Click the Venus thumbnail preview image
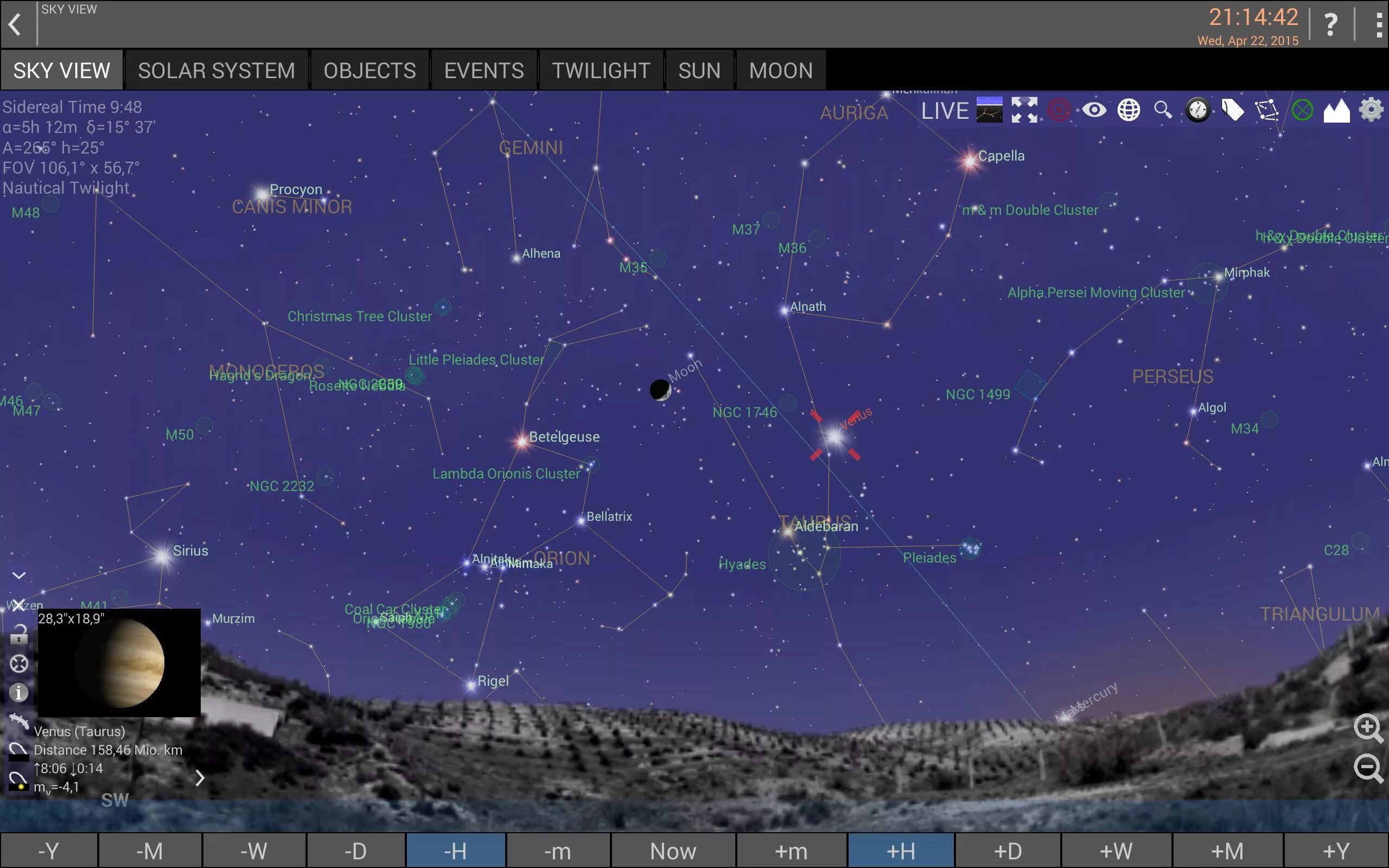1389x868 pixels. click(x=119, y=663)
